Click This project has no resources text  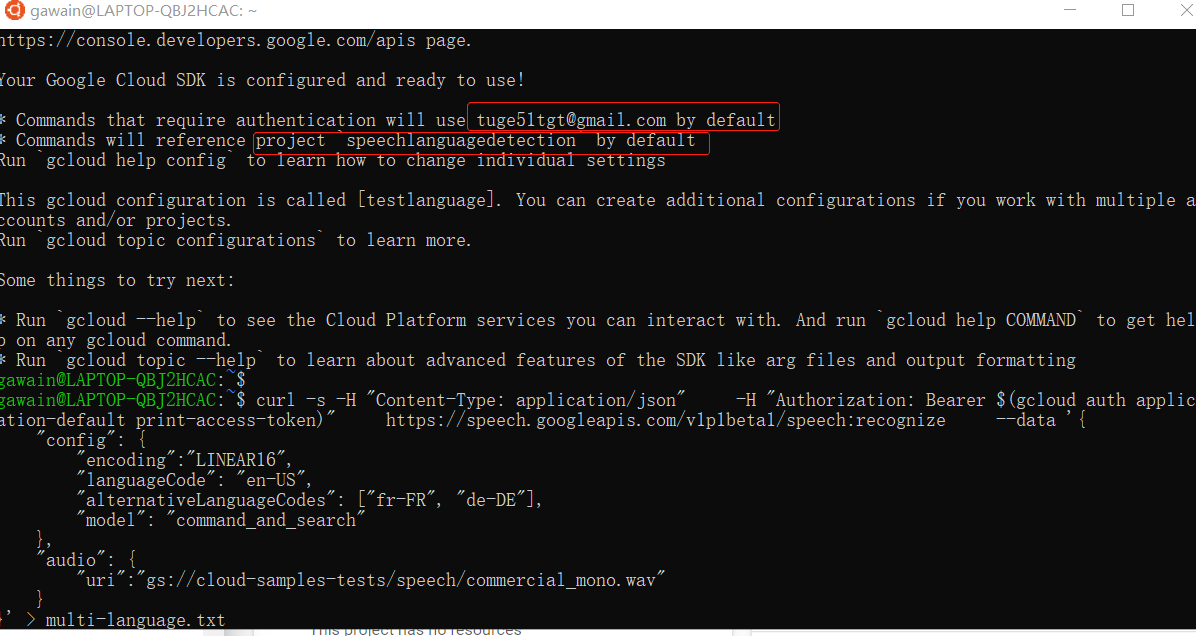click(416, 629)
